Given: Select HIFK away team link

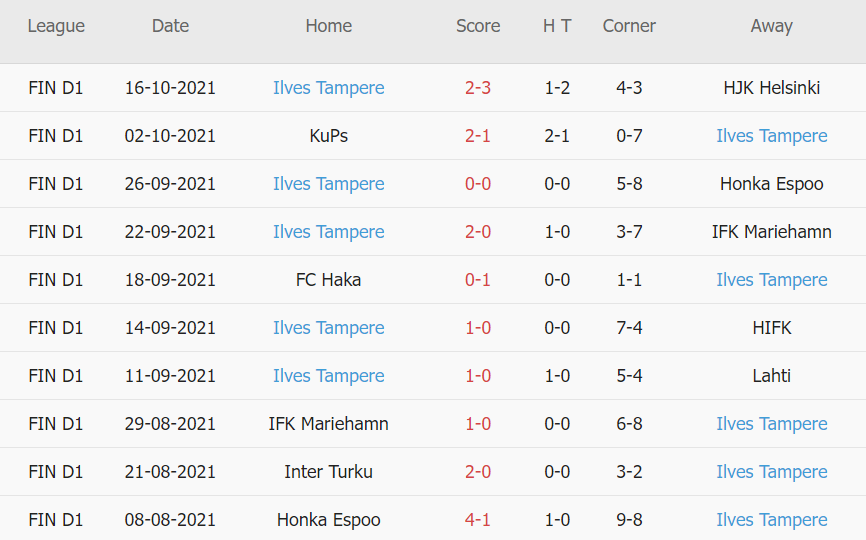Looking at the screenshot, I should tap(771, 328).
